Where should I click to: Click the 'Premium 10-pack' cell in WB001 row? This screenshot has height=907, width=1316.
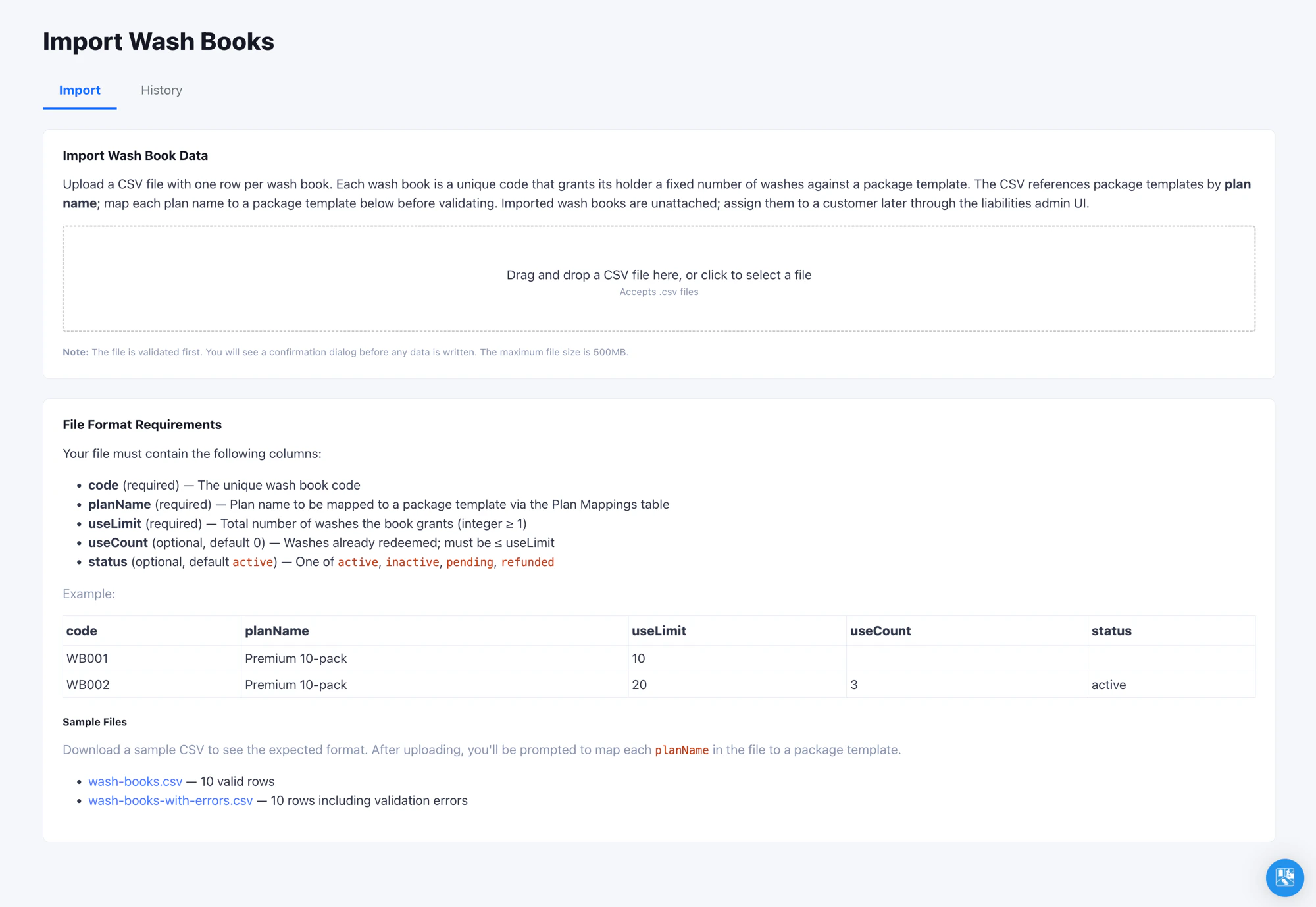[x=434, y=658]
